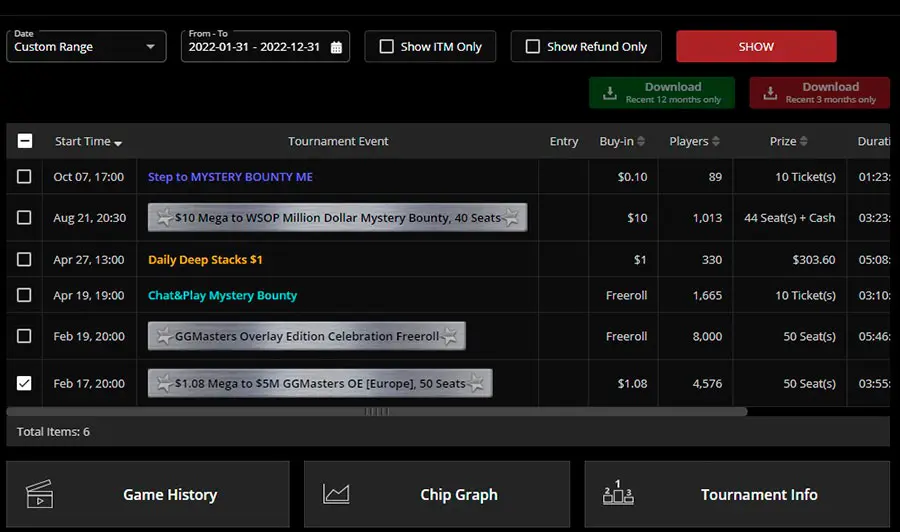The height and width of the screenshot is (532, 900).
Task: Select the Total Items: 6 status text
Action: click(x=53, y=432)
